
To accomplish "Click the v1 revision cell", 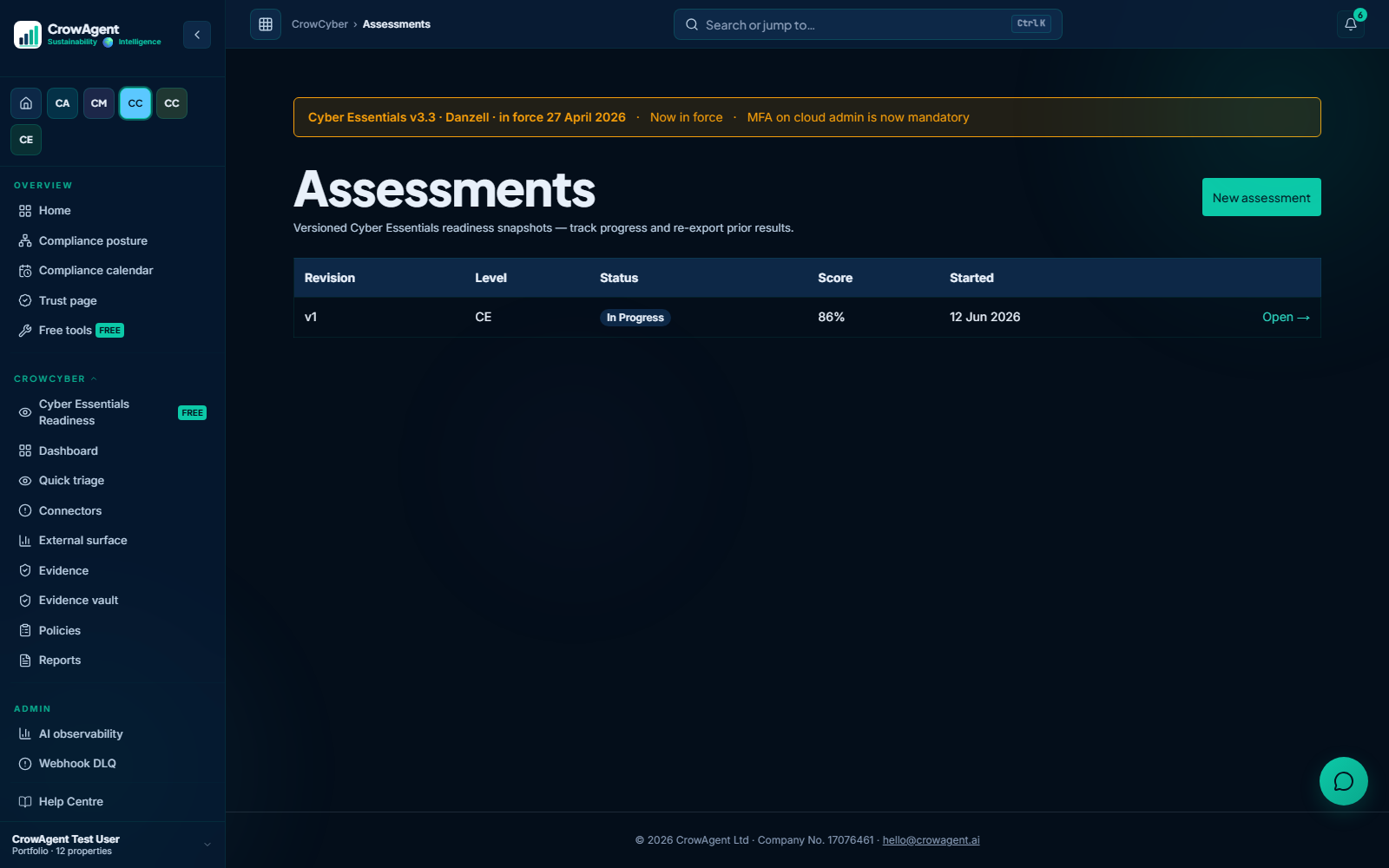I will tap(311, 318).
